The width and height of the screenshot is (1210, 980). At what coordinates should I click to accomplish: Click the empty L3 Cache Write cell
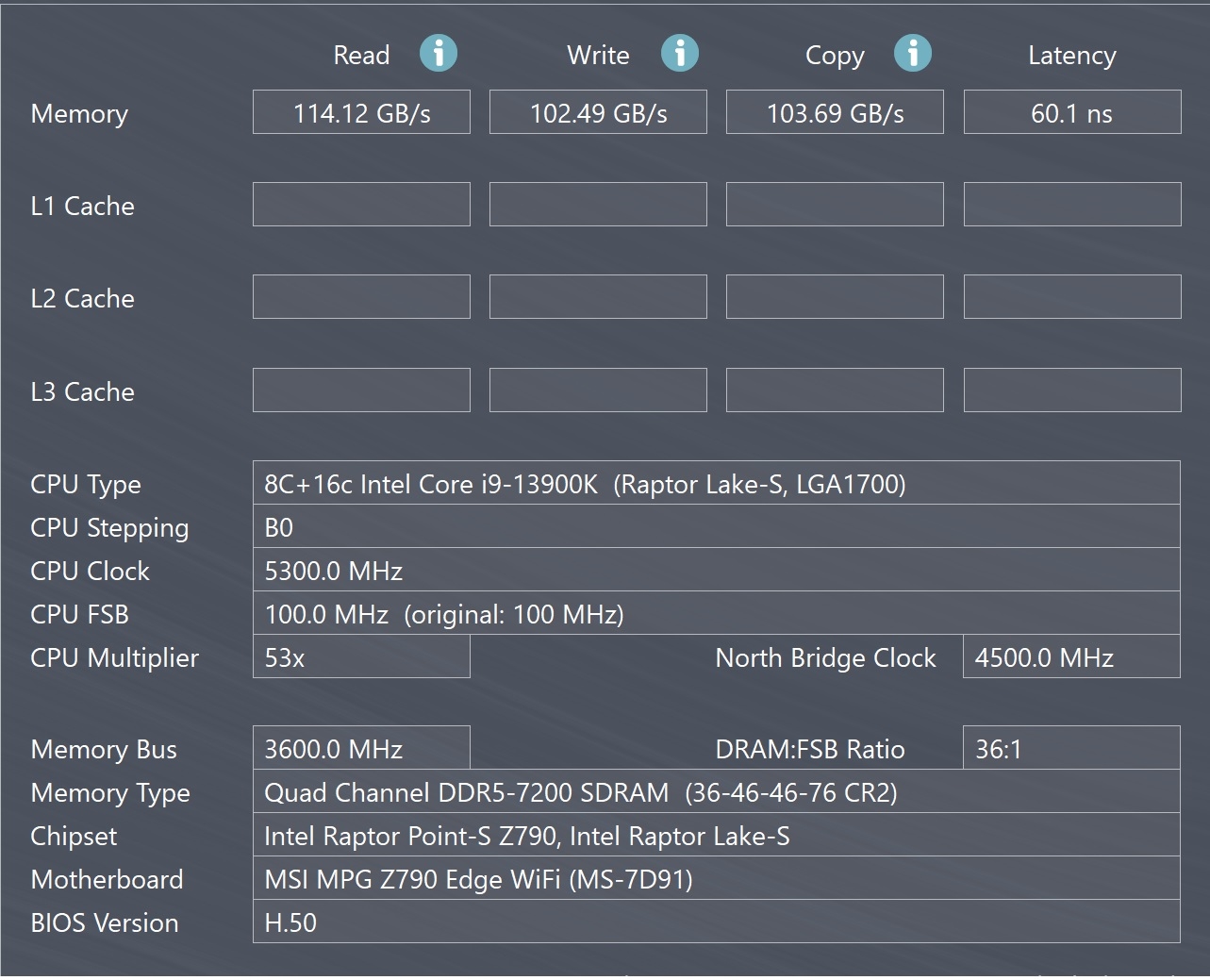click(598, 390)
